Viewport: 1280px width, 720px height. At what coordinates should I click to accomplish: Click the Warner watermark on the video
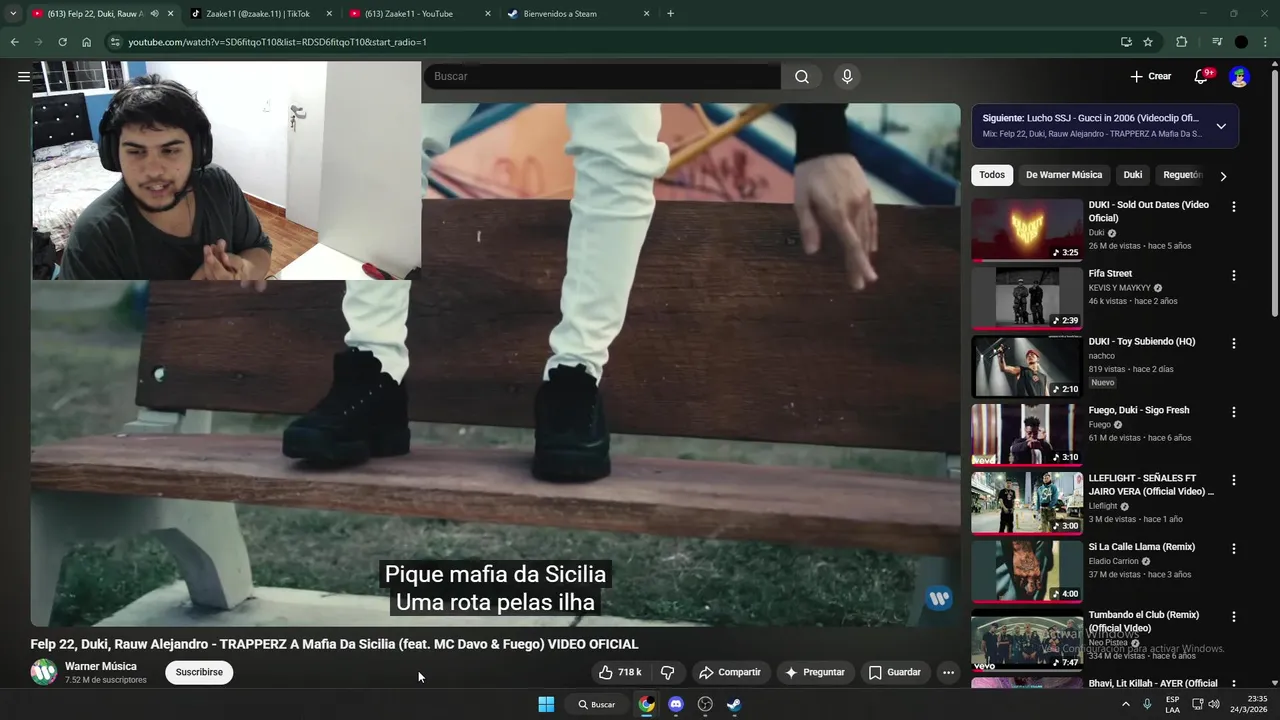(x=938, y=598)
